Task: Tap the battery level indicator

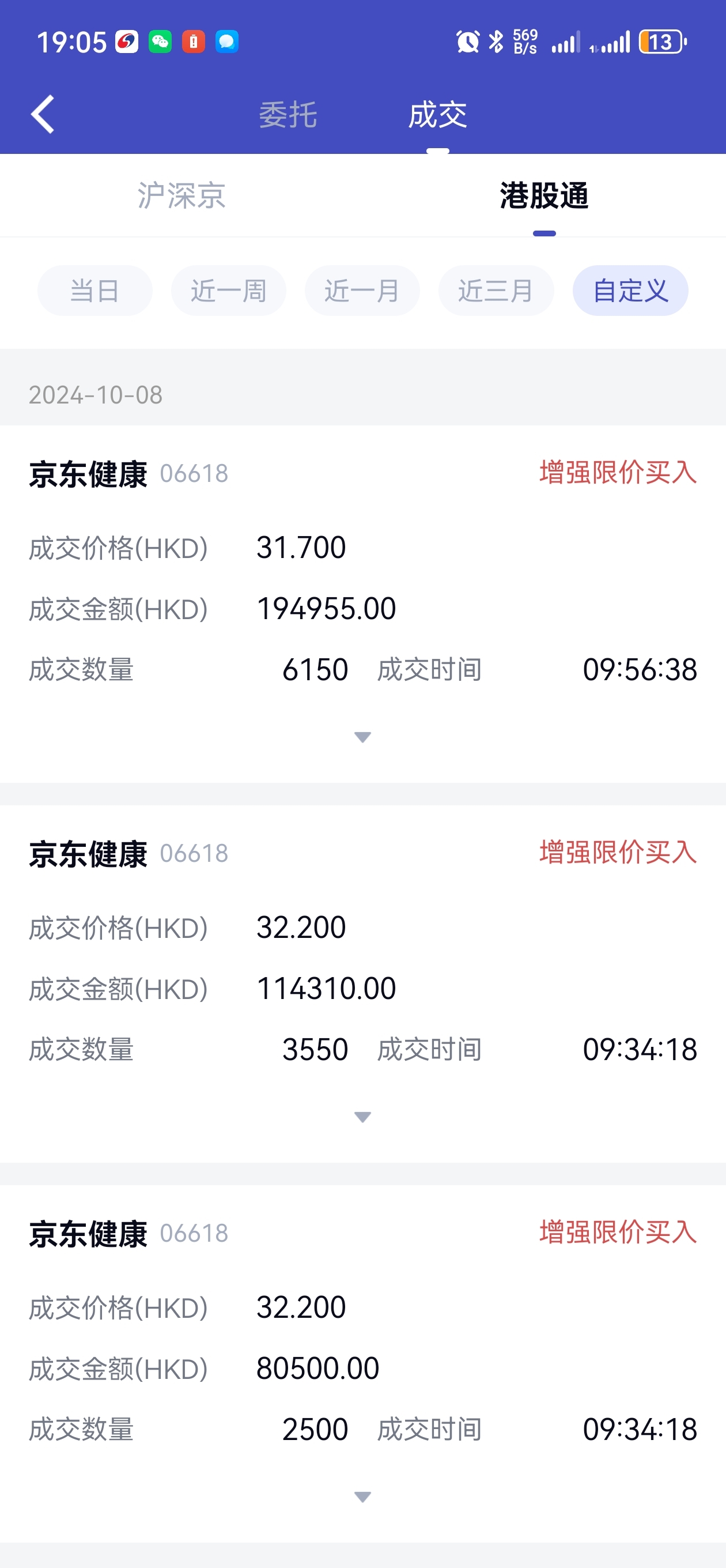Action: point(662,42)
